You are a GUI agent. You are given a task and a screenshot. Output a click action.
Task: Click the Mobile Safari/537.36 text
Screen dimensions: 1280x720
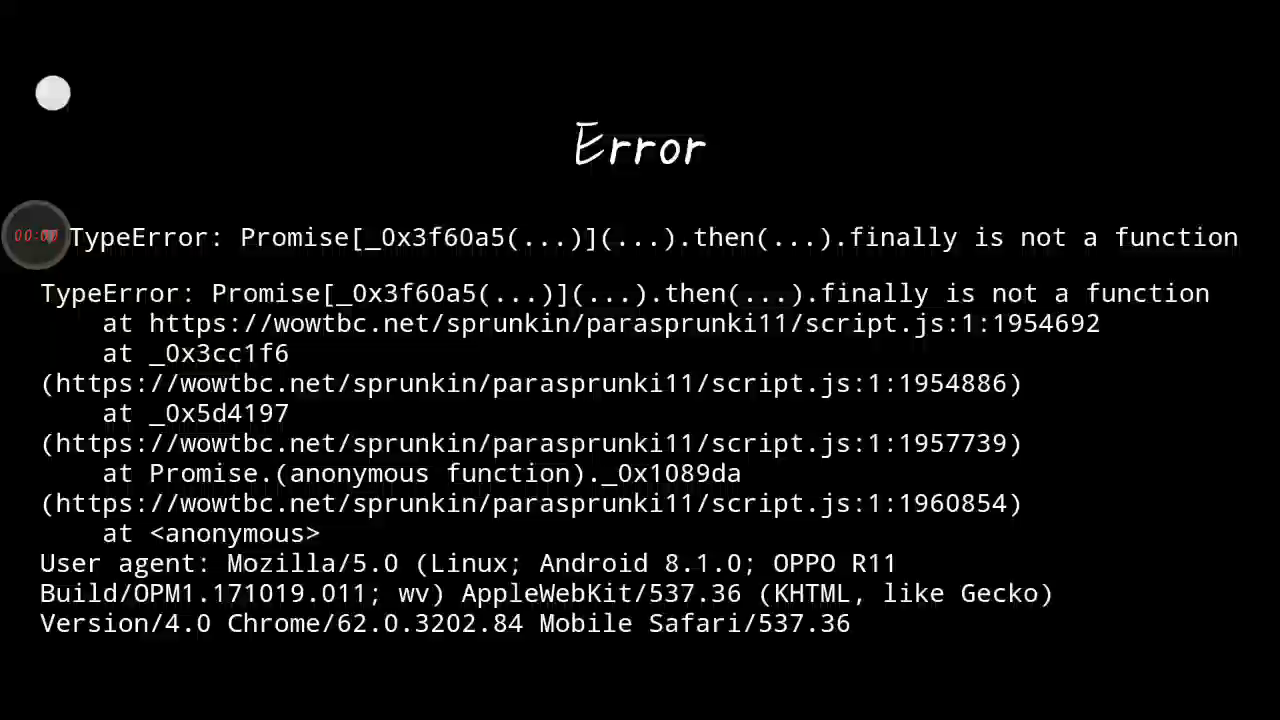[x=695, y=624]
